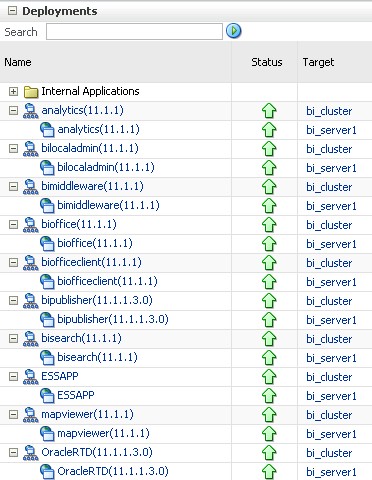
Task: Open bi_cluster target in the bioffice row
Action: point(329,225)
